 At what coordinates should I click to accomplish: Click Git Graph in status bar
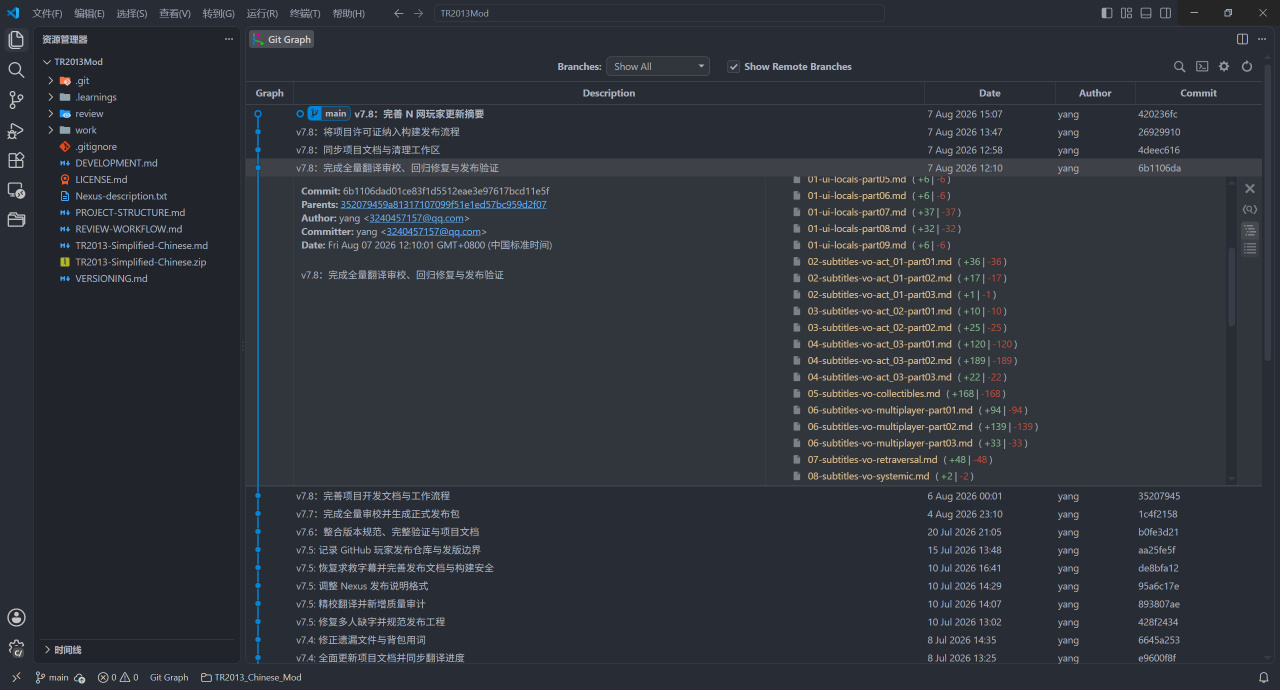pos(169,677)
